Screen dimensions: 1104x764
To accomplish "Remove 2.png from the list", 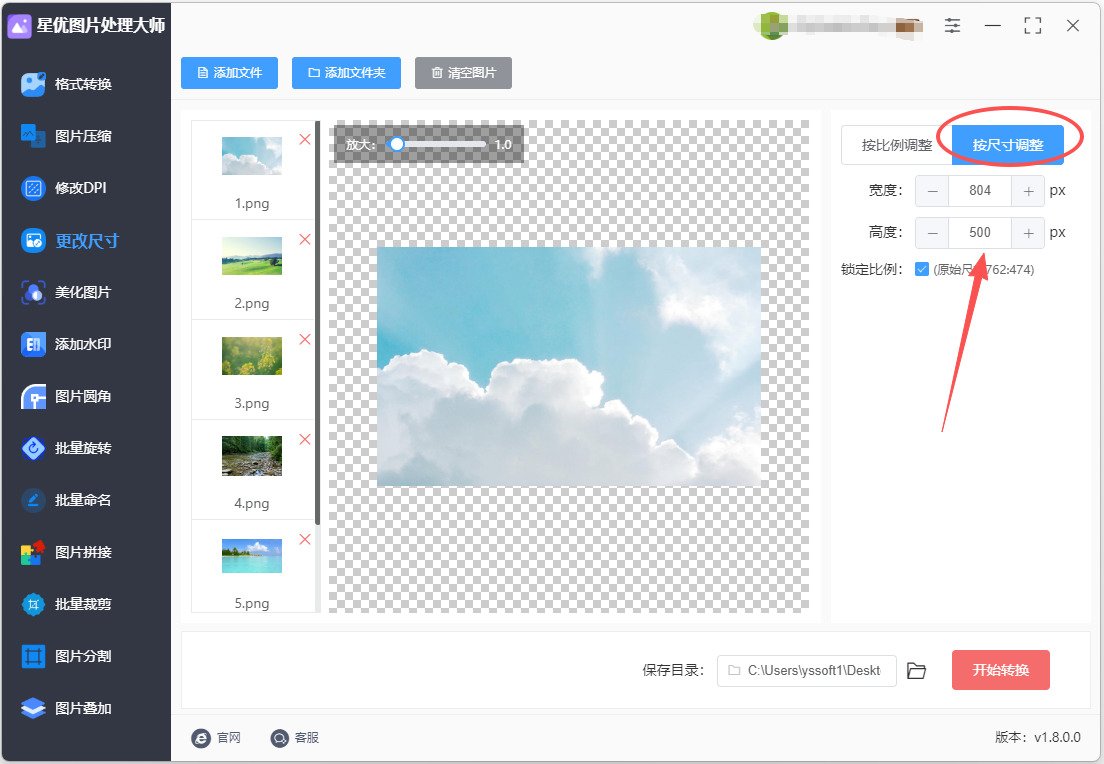I will 305,239.
